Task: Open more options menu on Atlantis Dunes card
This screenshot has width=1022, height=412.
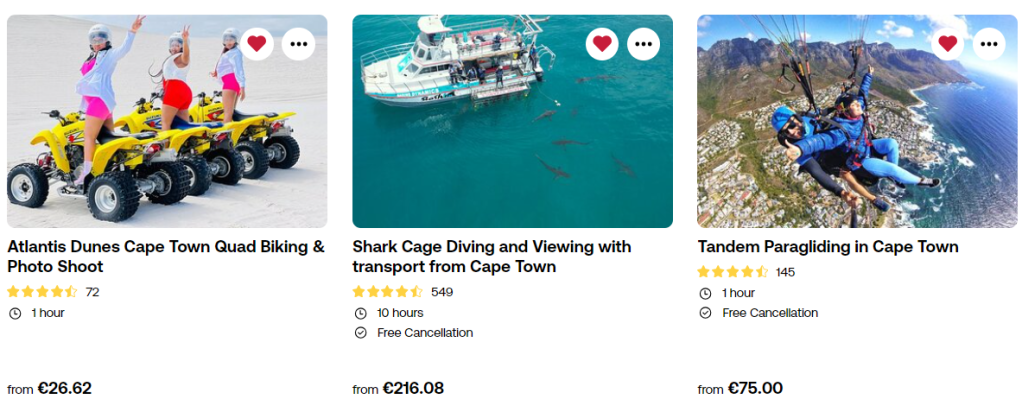Action: [x=298, y=43]
